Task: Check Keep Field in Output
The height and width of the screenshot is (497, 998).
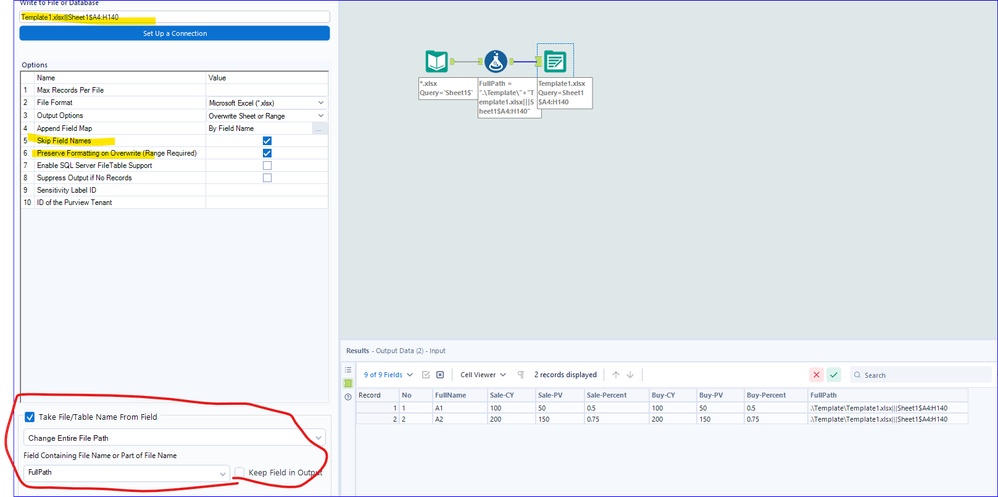Action: tap(239, 472)
